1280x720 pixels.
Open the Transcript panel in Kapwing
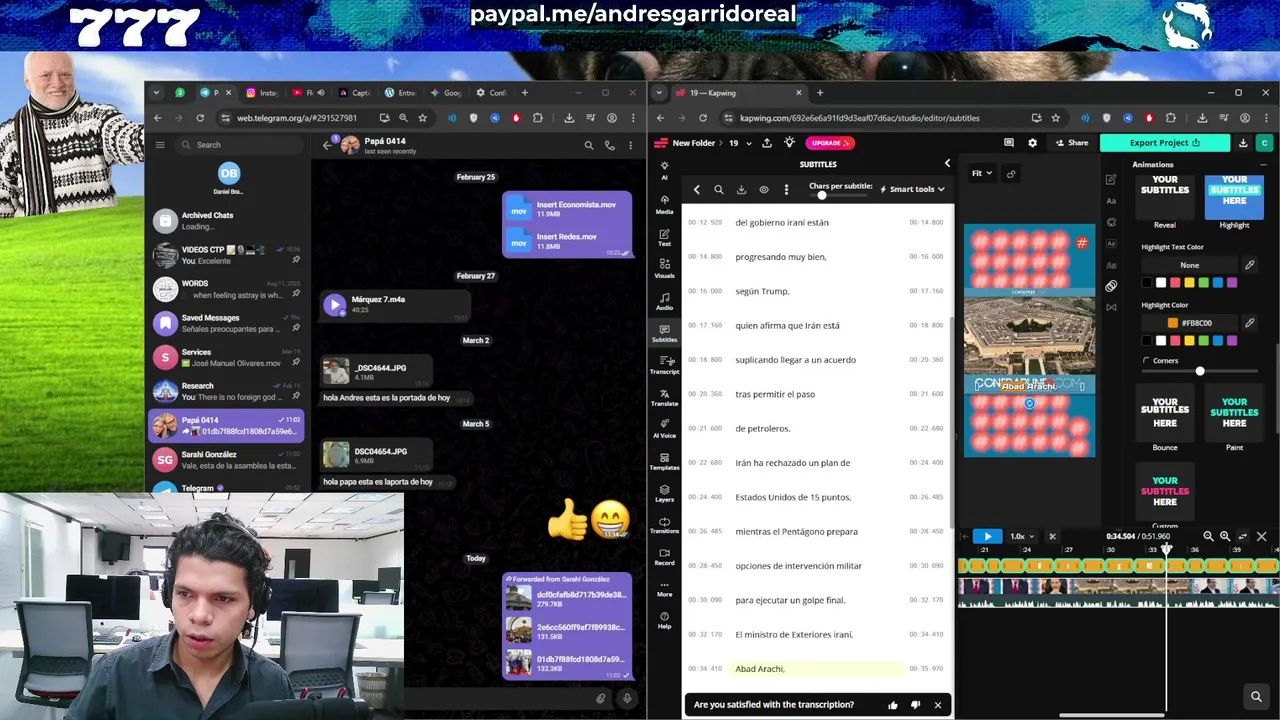[664, 365]
